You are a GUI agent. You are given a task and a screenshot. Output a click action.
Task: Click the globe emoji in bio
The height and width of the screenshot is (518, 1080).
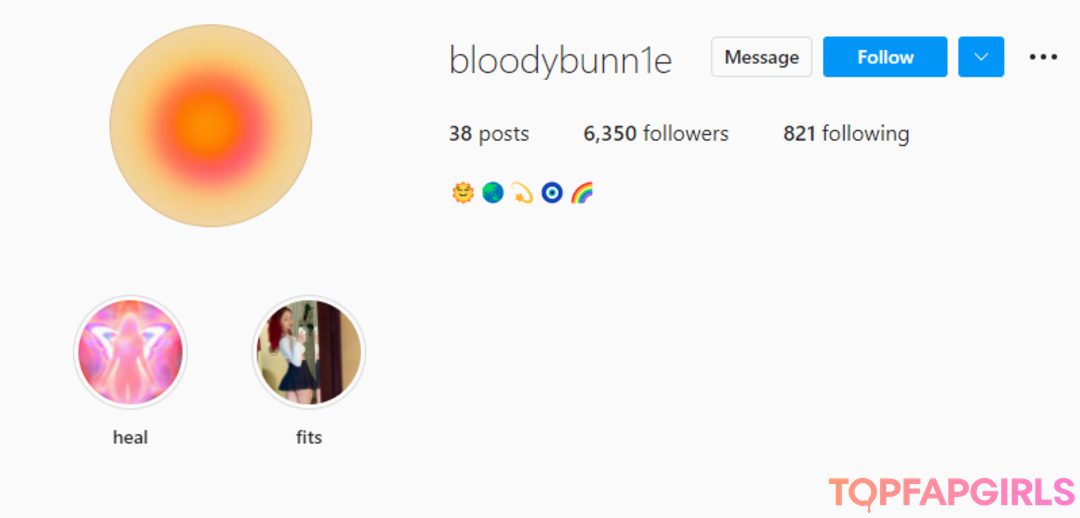[492, 193]
